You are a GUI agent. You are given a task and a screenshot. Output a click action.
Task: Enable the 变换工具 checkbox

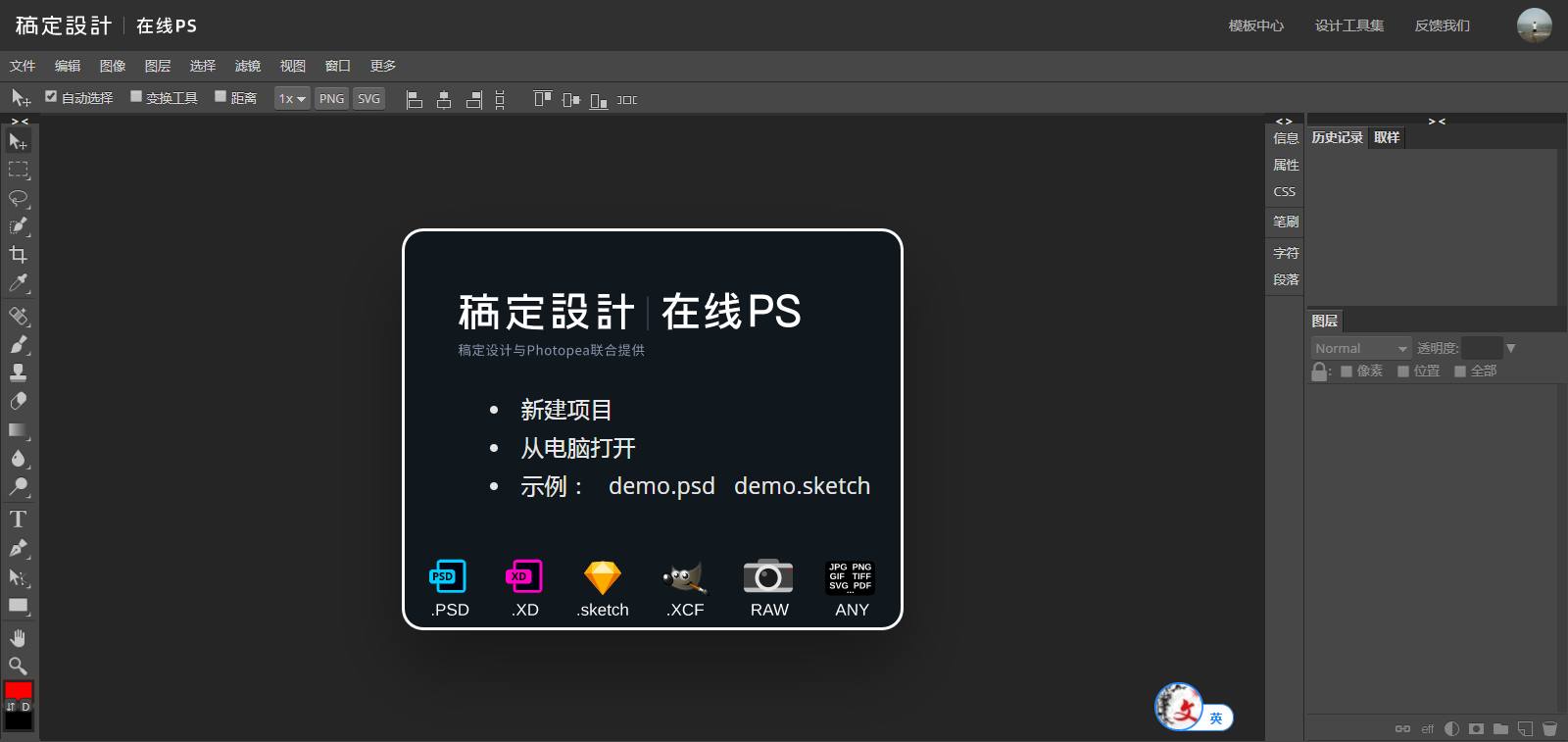(136, 96)
